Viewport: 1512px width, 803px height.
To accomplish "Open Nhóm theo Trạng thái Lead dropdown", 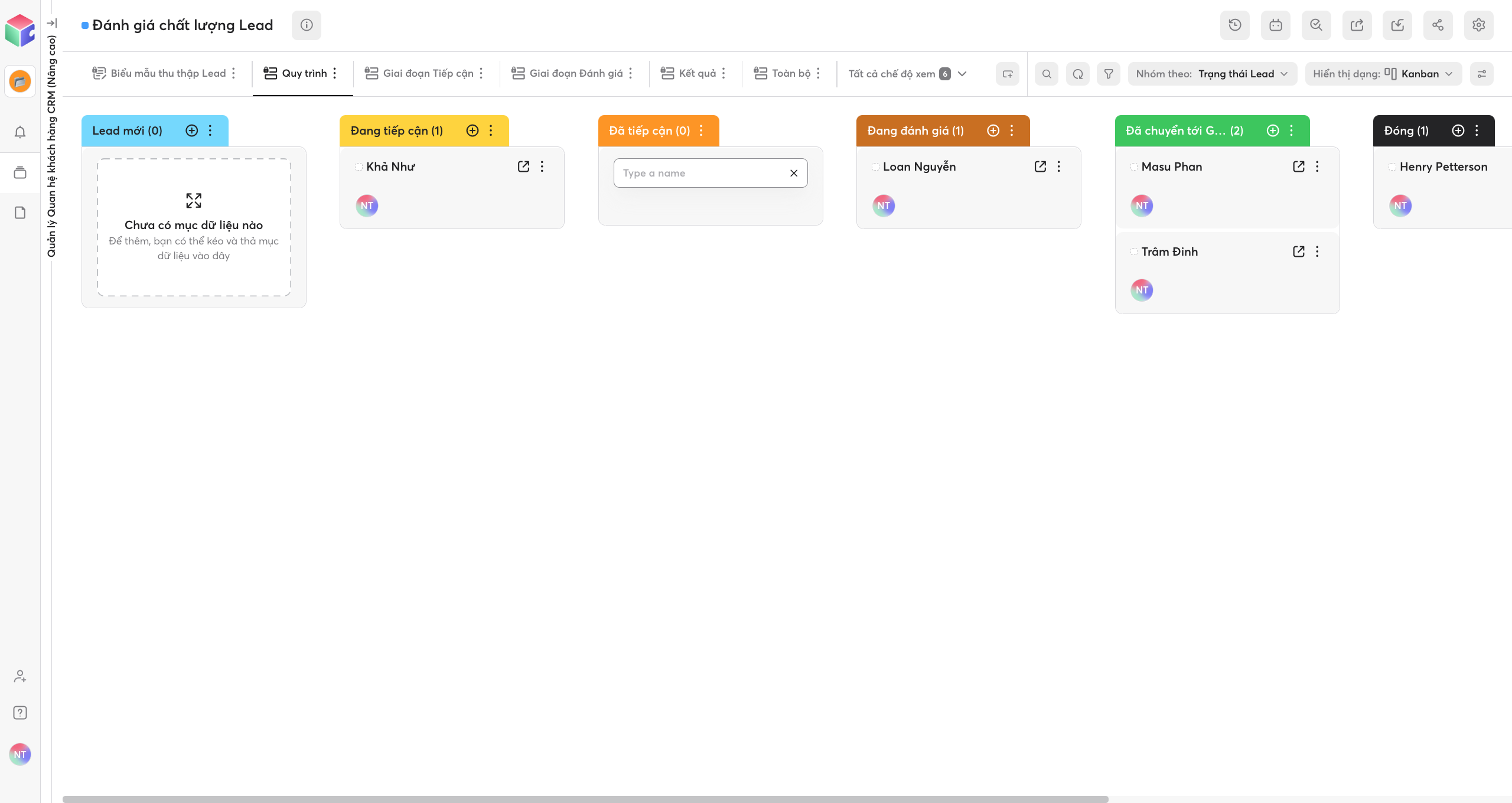I will [x=1212, y=74].
